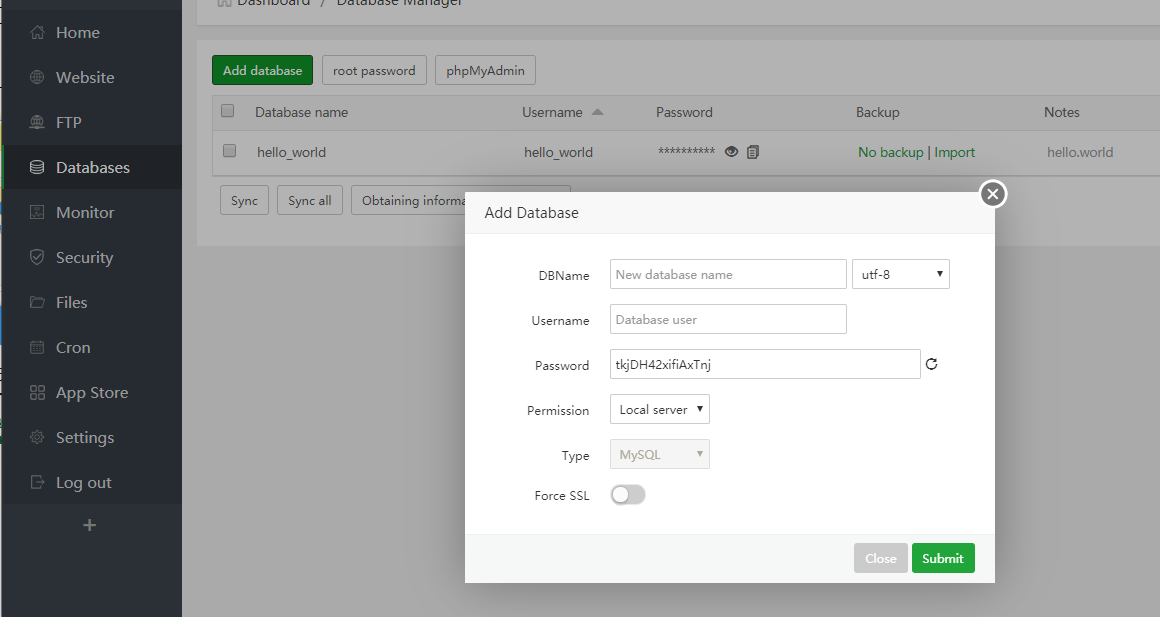Open the Monitor section in sidebar

coord(84,213)
